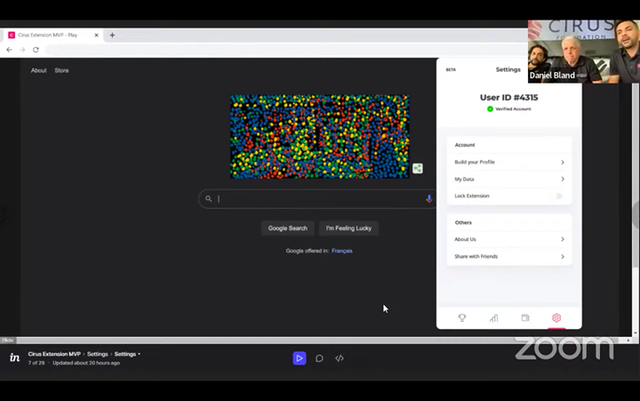640x401 pixels.
Task: Click the Others section heading
Action: [463, 223]
